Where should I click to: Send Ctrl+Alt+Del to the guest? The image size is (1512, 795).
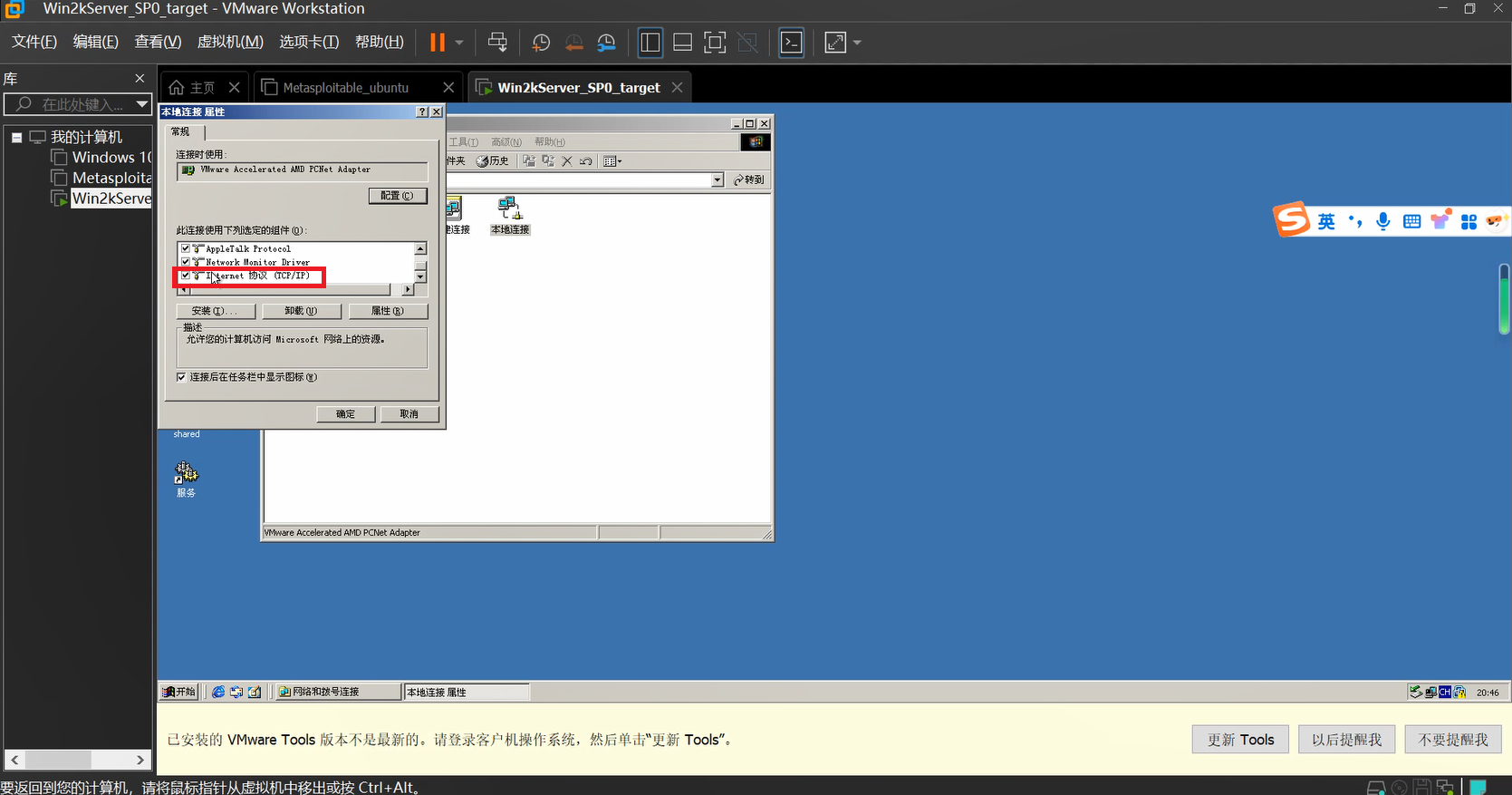tap(497, 43)
